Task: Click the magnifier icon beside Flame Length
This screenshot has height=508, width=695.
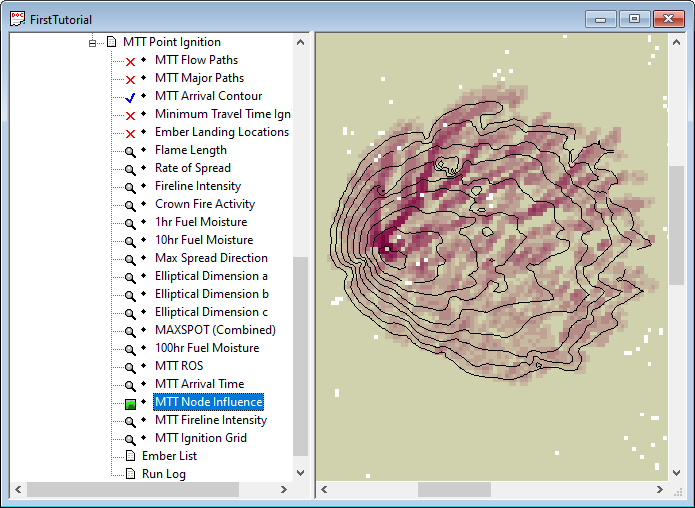Action: pyautogui.click(x=130, y=151)
